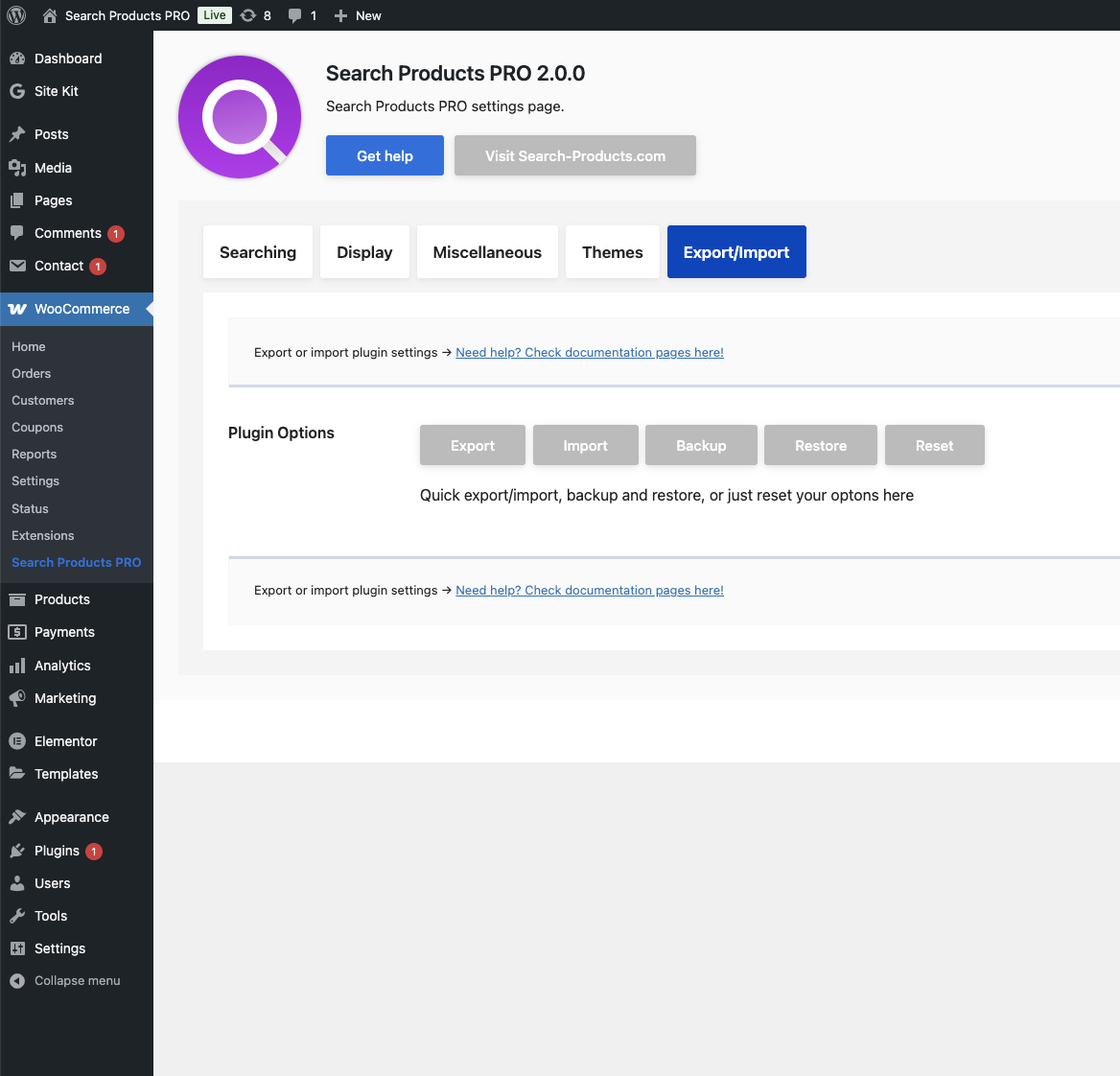Open the updates refresh icon in admin bar
Viewport: 1120px width, 1076px height.
248,14
